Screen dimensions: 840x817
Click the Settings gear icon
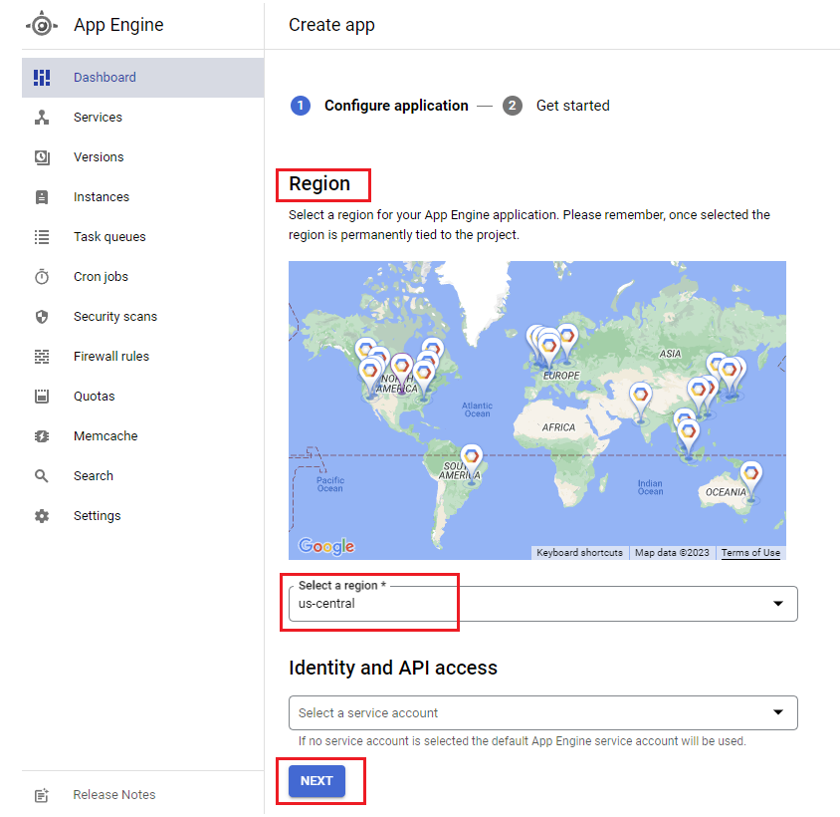click(x=42, y=516)
